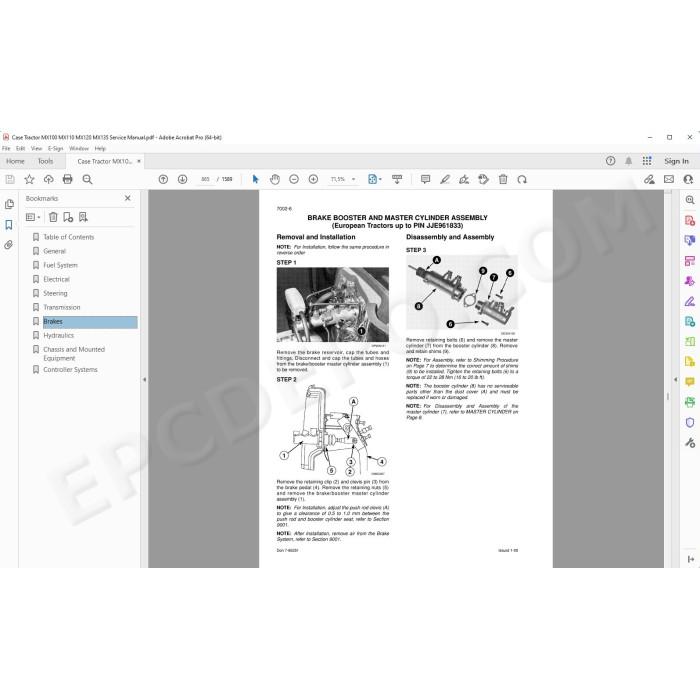Add a sticky note comment
Screen dimensions: 700x700
(425, 179)
